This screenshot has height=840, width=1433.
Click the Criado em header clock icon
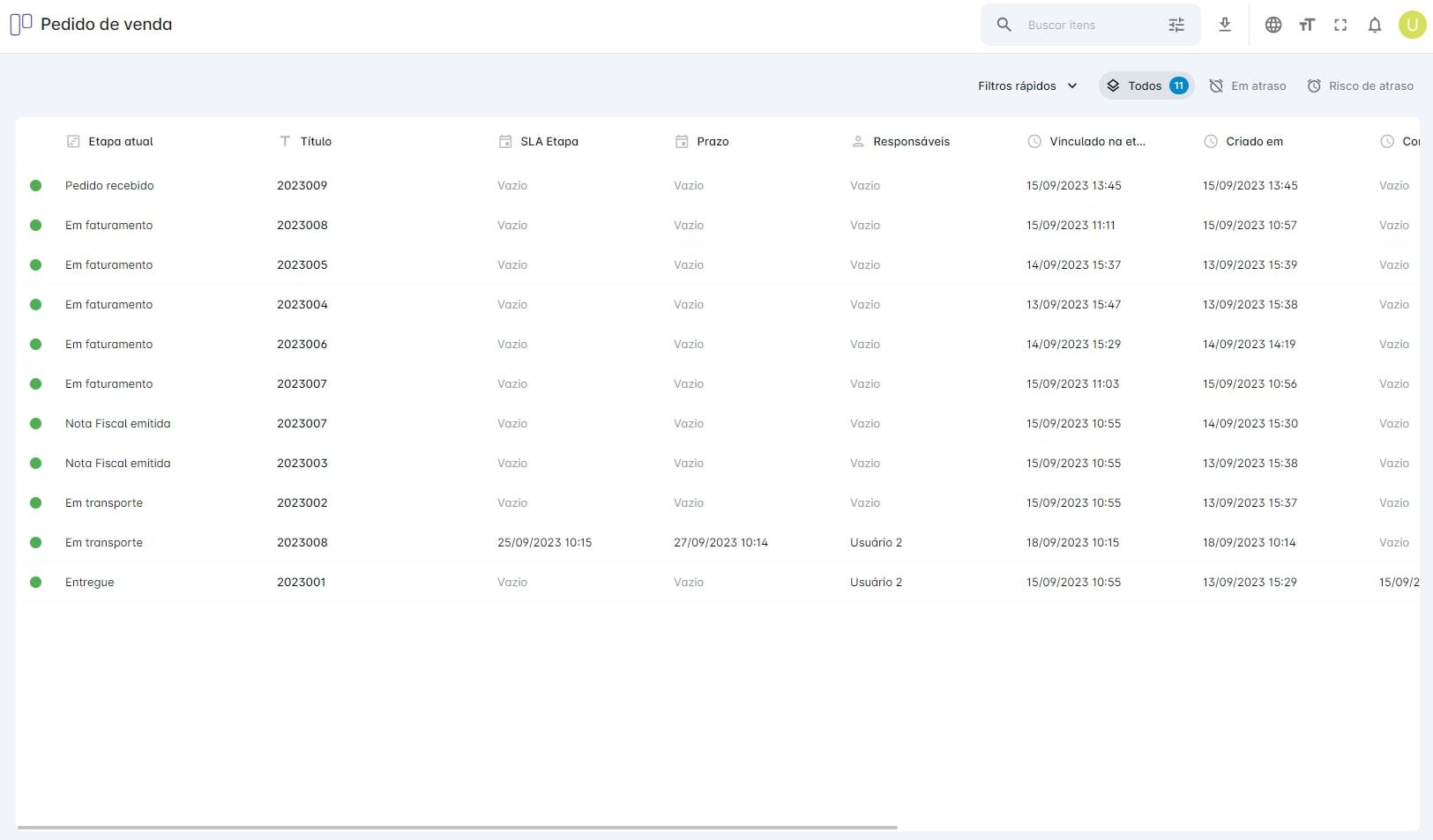point(1211,141)
